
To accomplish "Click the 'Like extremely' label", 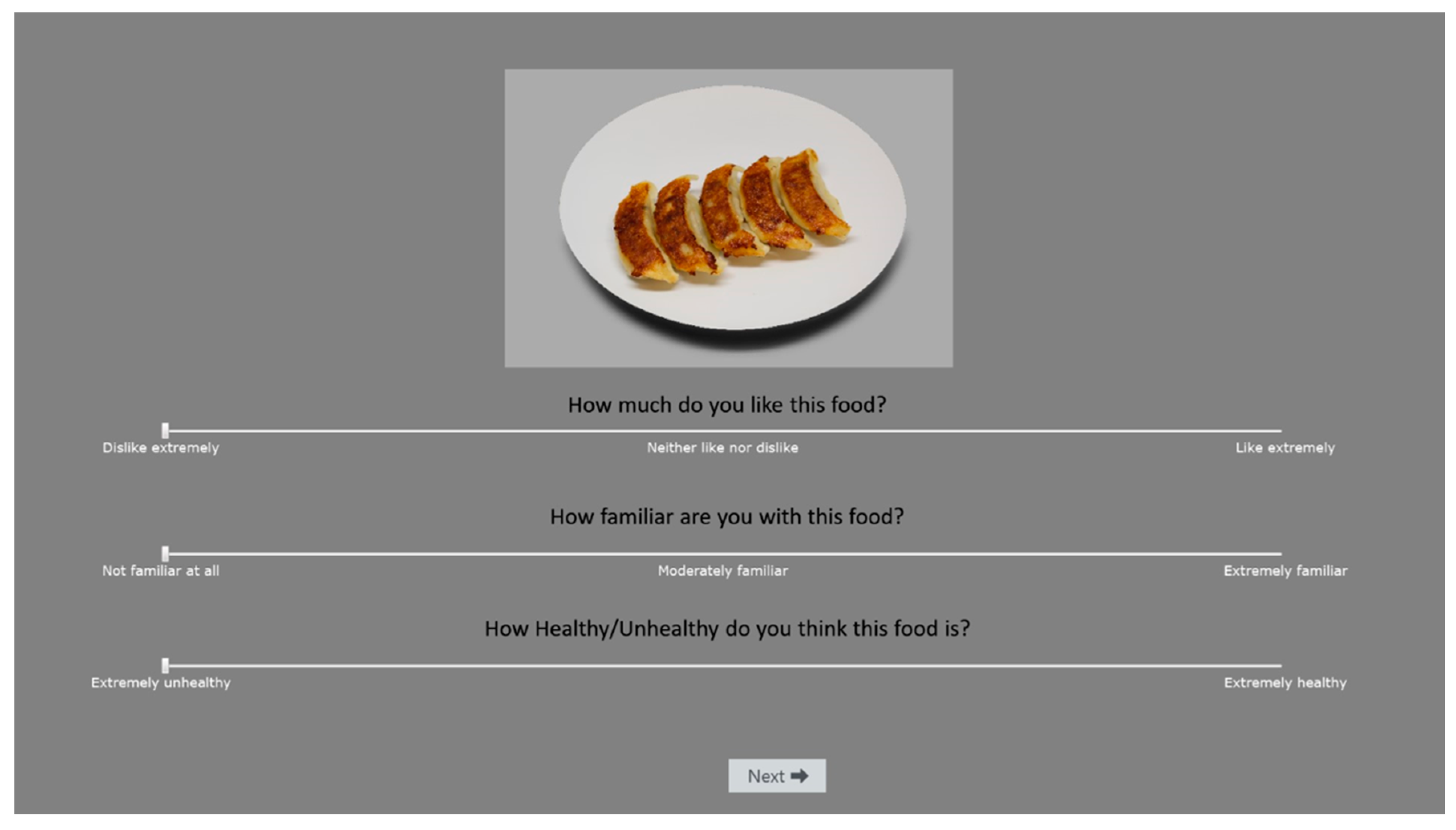I will click(x=1284, y=448).
